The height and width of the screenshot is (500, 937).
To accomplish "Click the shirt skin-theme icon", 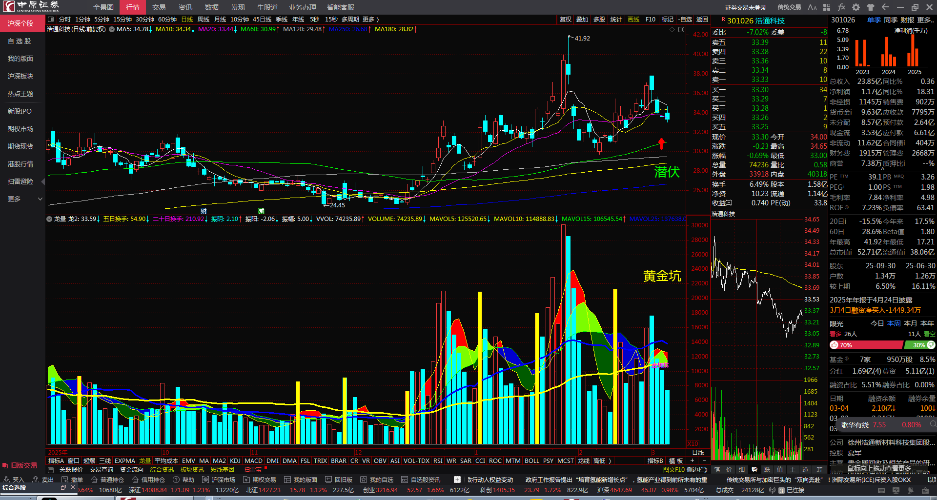I will pos(870,7).
